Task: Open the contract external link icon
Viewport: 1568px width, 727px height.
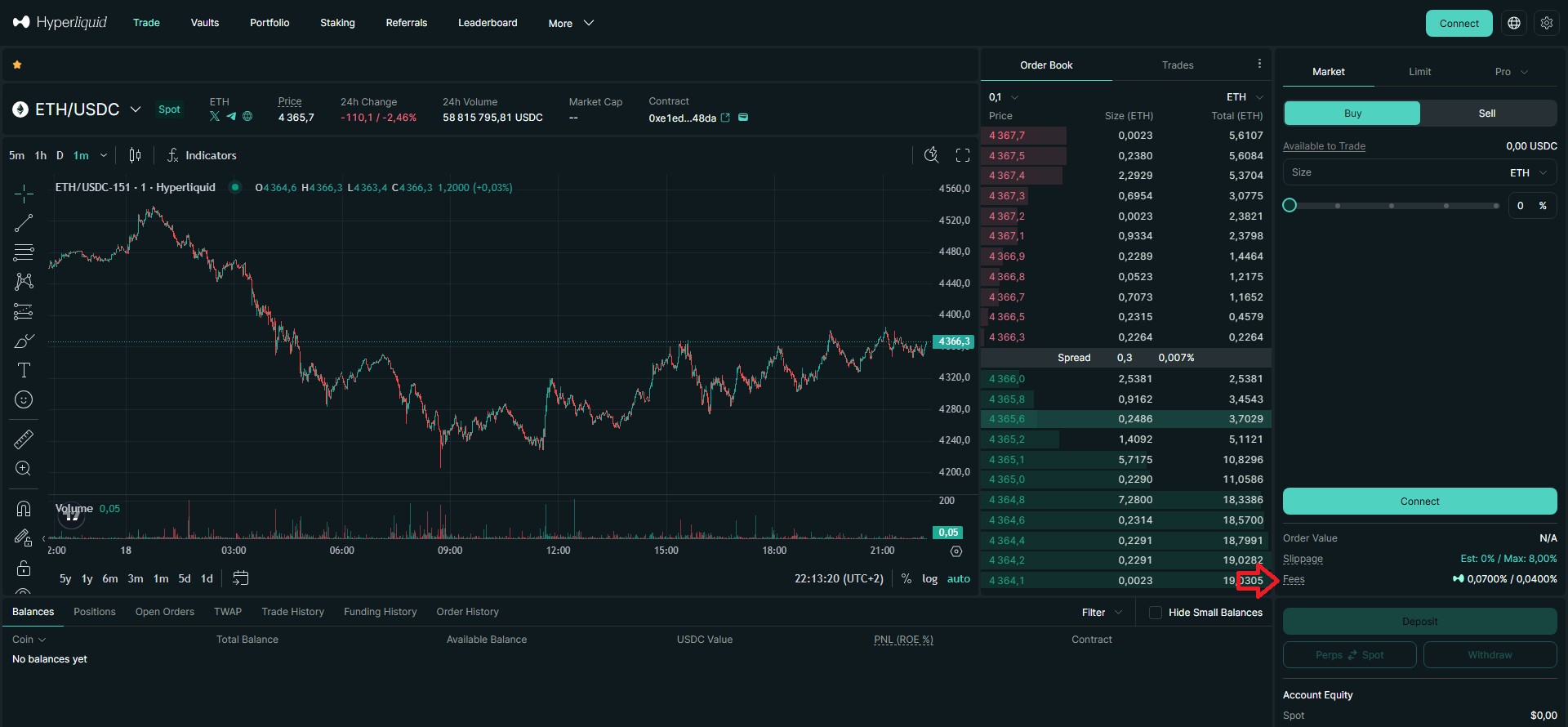Action: click(725, 118)
